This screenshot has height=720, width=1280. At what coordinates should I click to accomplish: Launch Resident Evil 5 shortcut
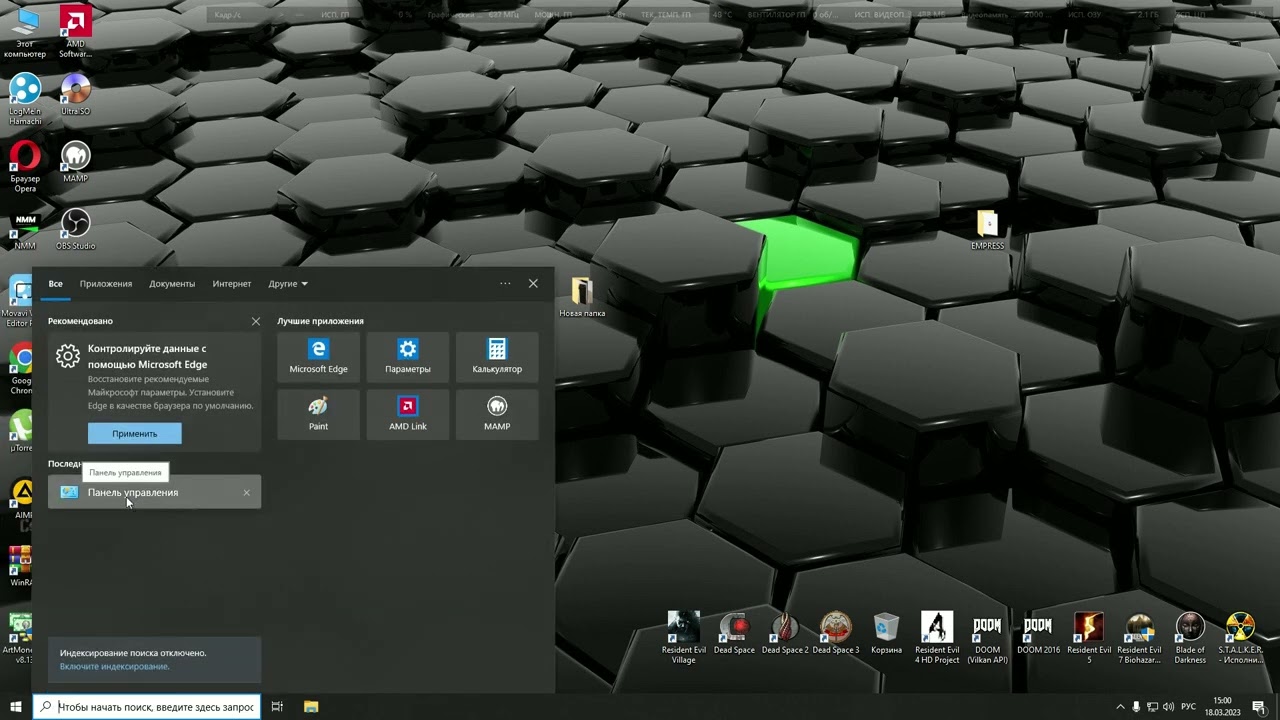pyautogui.click(x=1089, y=638)
